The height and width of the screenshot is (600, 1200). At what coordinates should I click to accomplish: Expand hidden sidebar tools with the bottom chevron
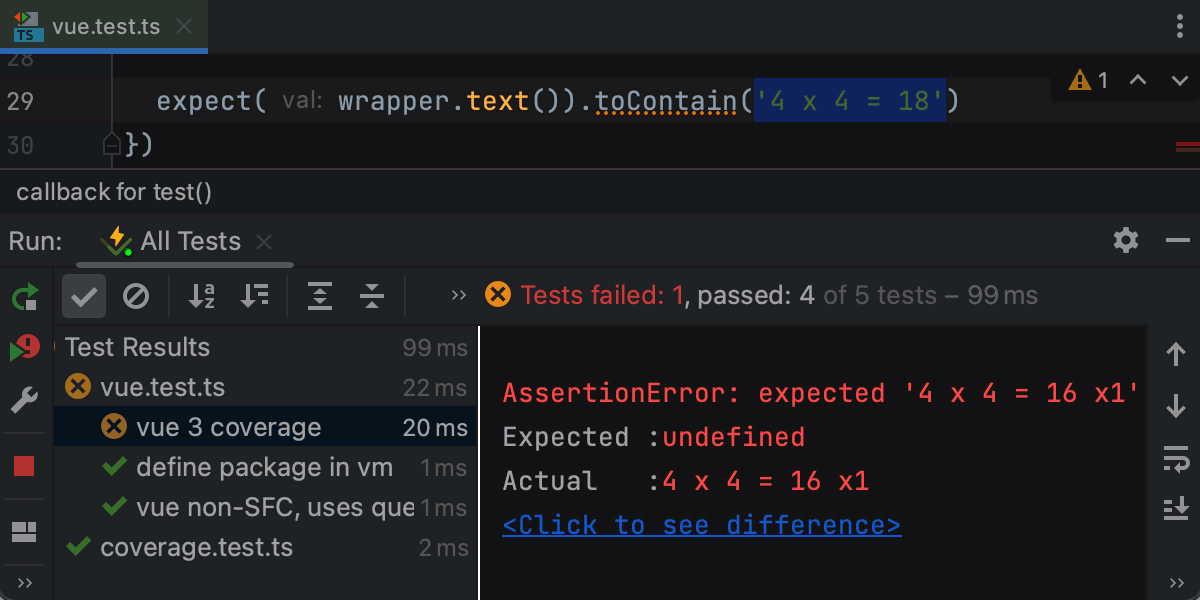click(24, 582)
